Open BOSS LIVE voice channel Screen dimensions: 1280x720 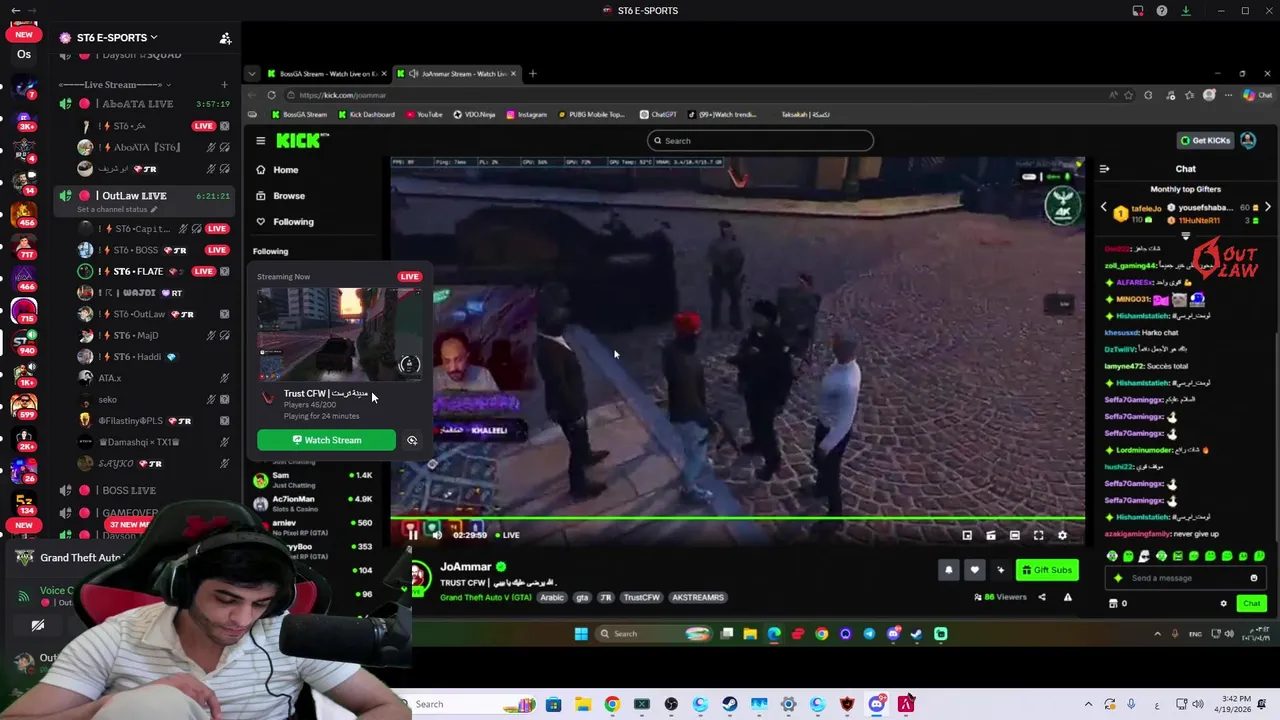coord(128,491)
